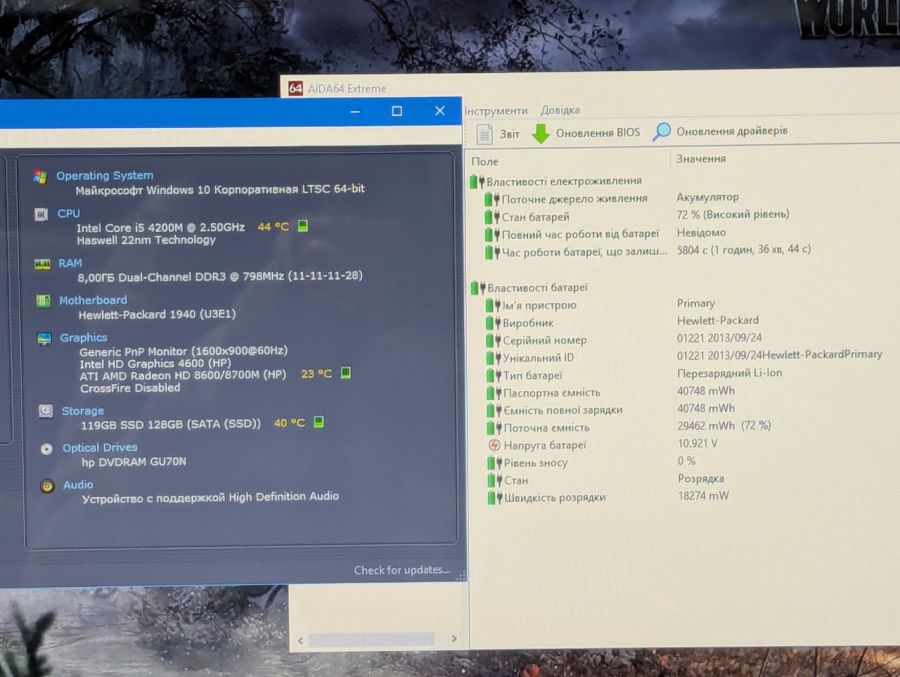Click the right arrow of horizontal scrollbar
The height and width of the screenshot is (677, 900).
click(x=454, y=639)
